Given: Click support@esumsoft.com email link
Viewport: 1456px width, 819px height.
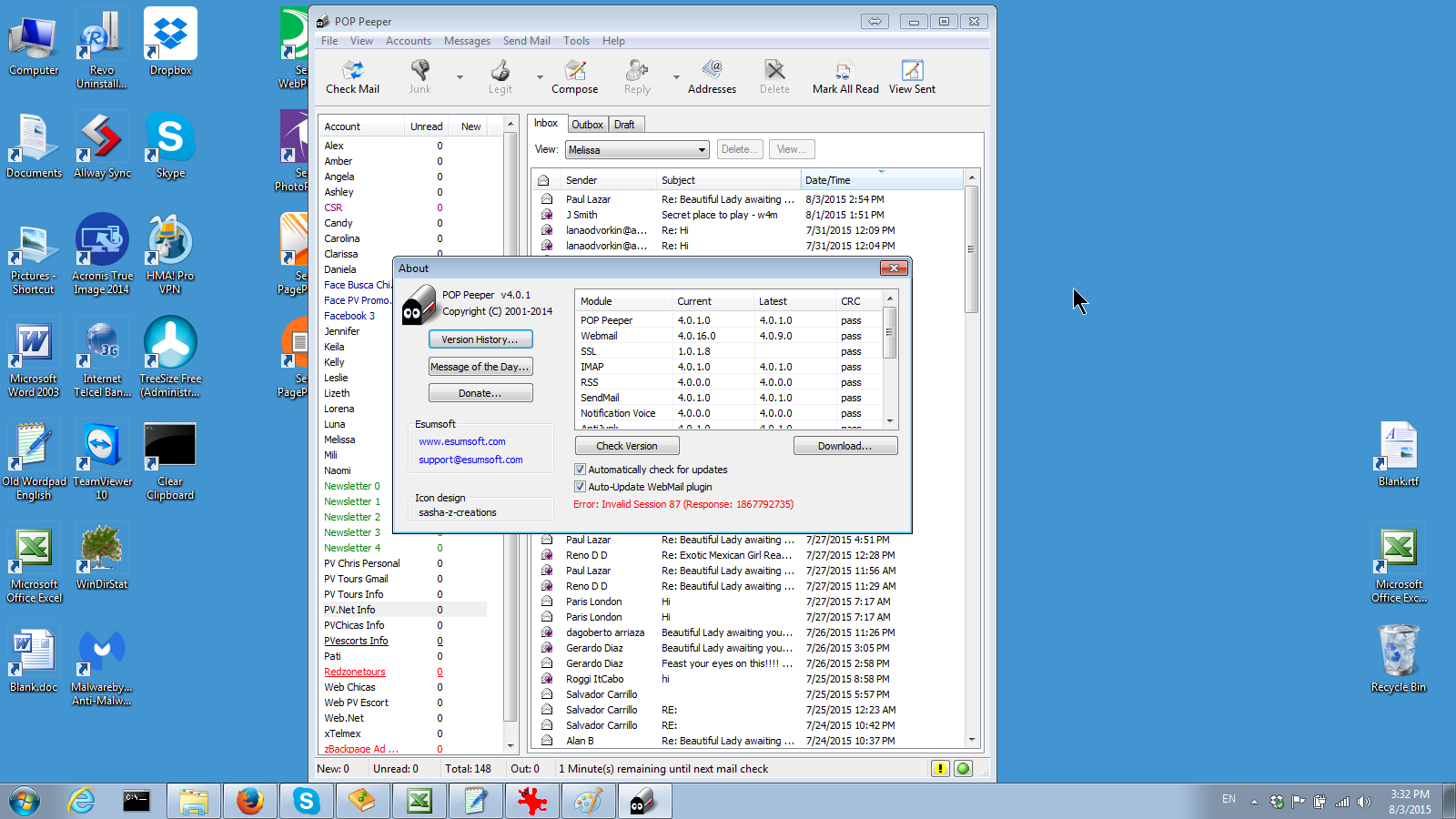Looking at the screenshot, I should (x=470, y=460).
